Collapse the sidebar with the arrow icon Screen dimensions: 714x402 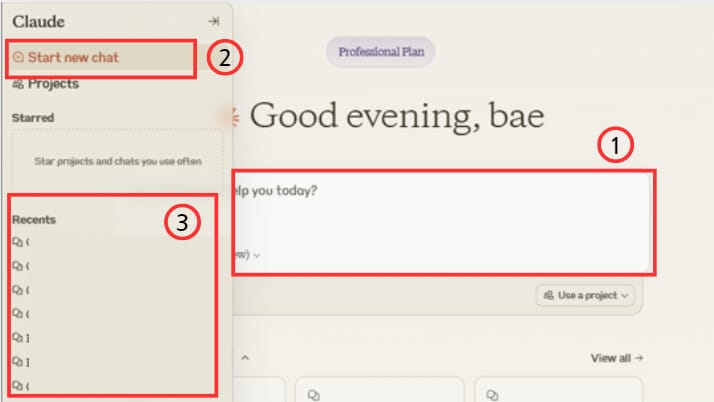[x=213, y=21]
